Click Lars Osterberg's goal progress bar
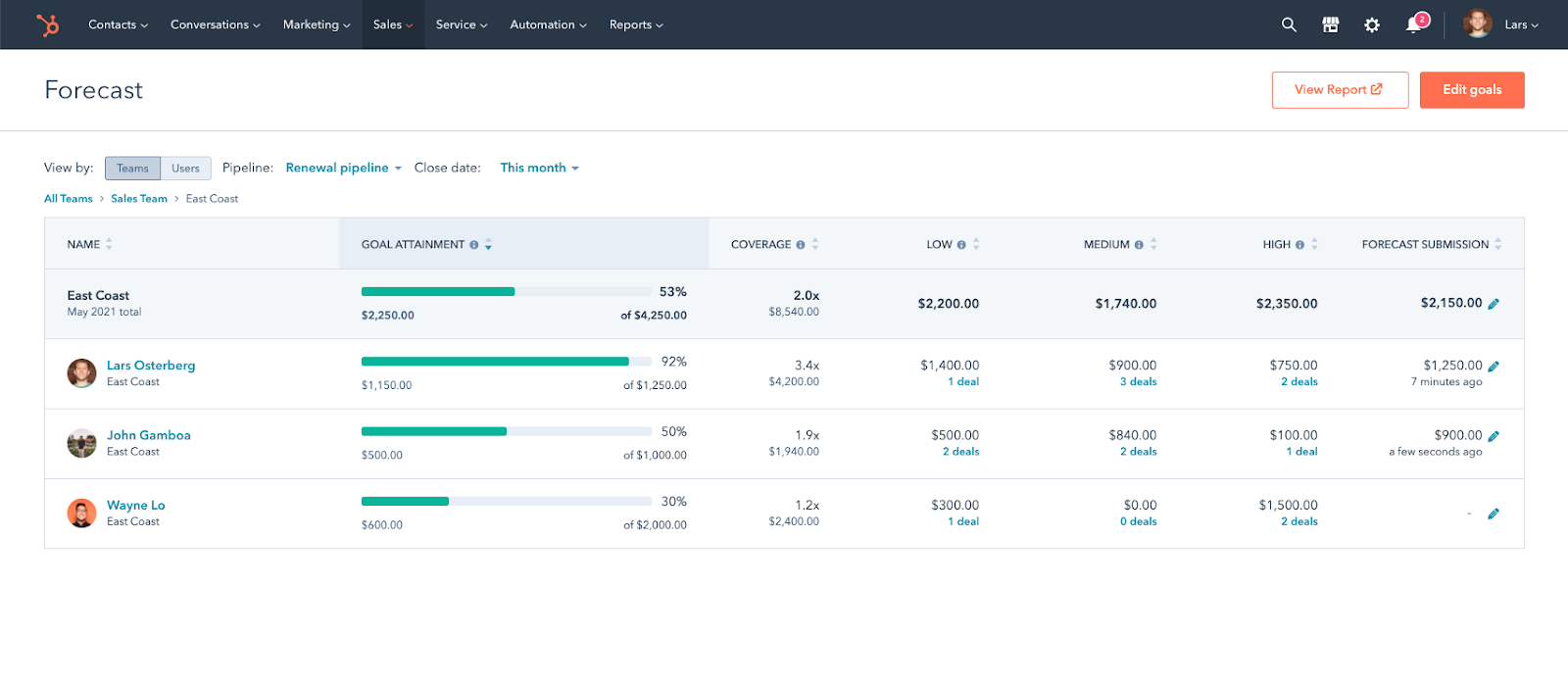Screen dimensions: 1568x687 pyautogui.click(x=506, y=362)
